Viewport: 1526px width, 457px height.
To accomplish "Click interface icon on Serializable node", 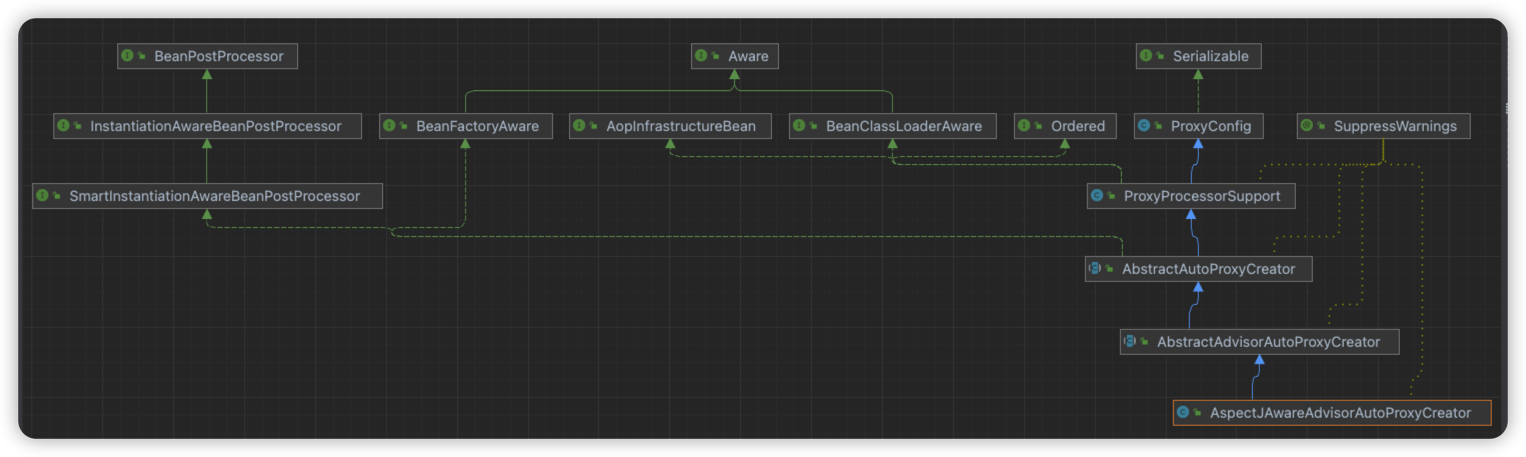I will (x=1146, y=57).
